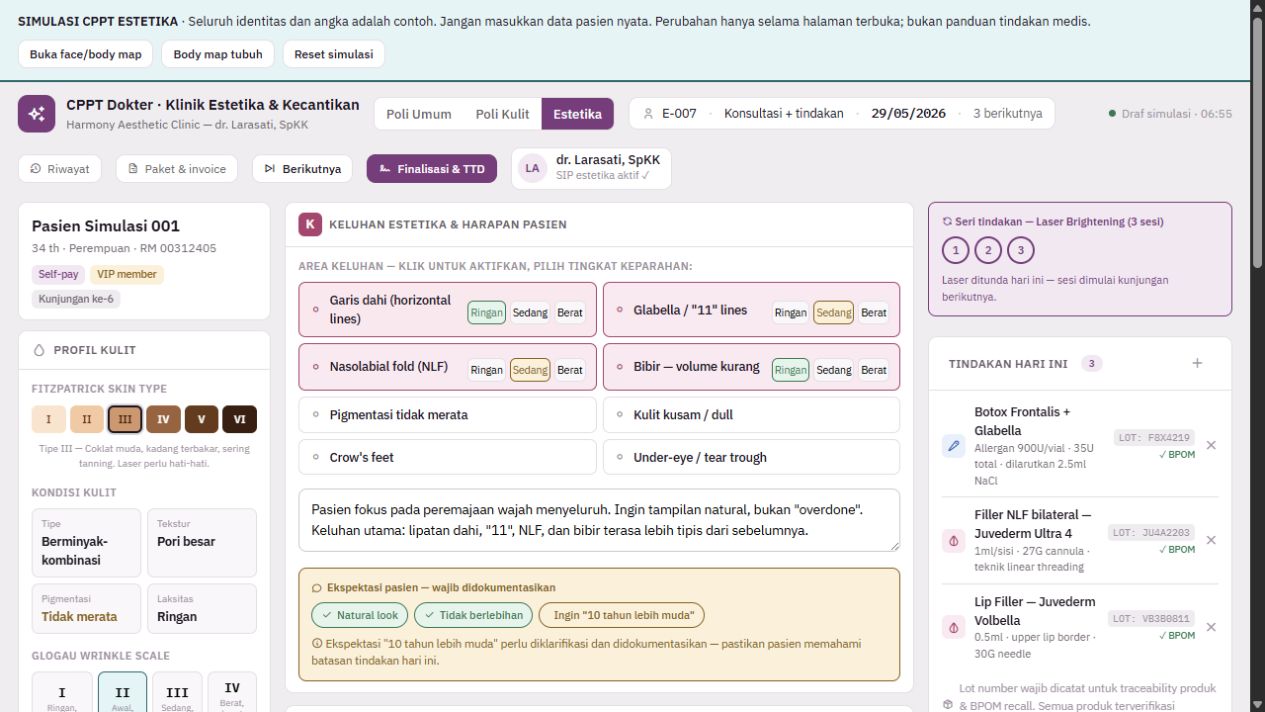
Task: Open the Tekstur Pori besar field
Action: pyautogui.click(x=202, y=543)
